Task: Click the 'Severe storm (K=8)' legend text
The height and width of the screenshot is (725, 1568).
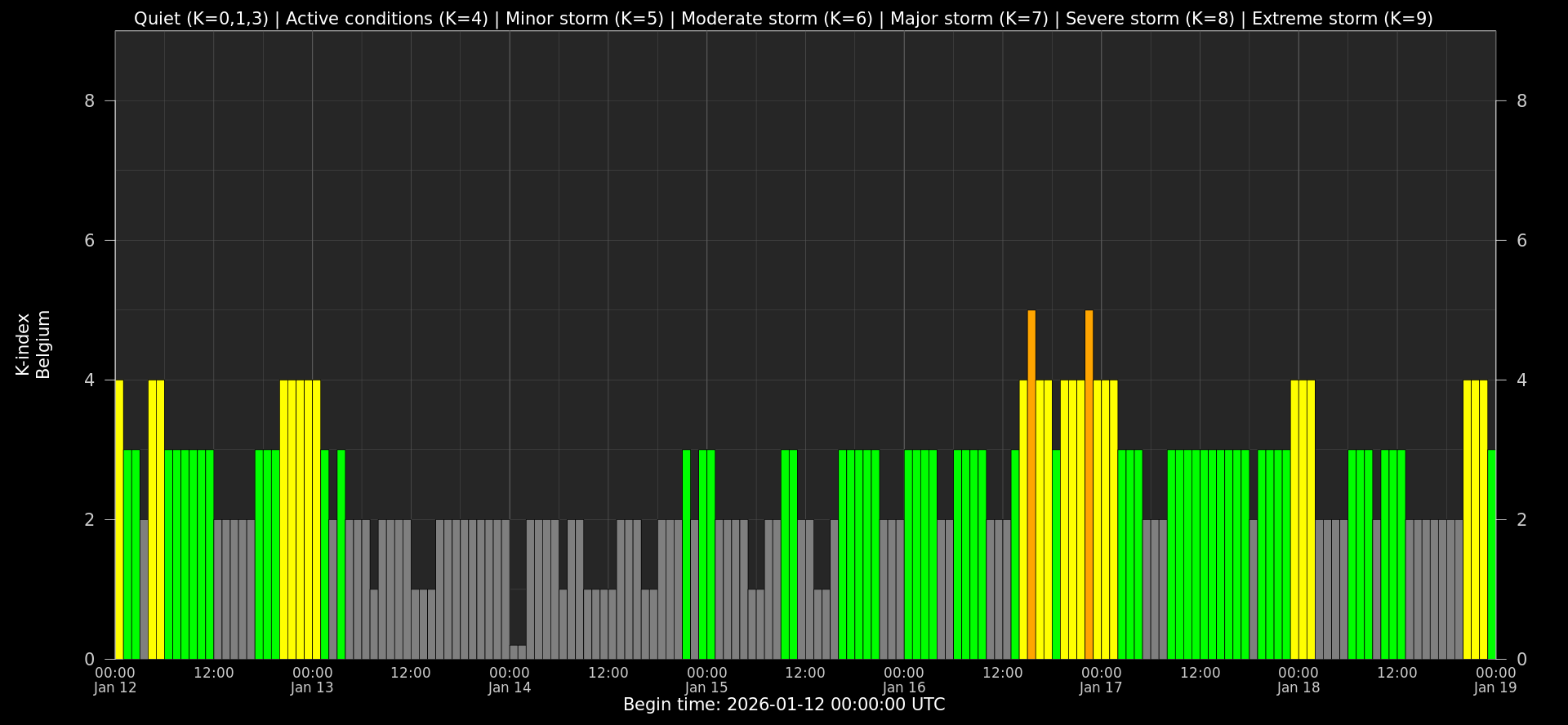Action: (1150, 19)
